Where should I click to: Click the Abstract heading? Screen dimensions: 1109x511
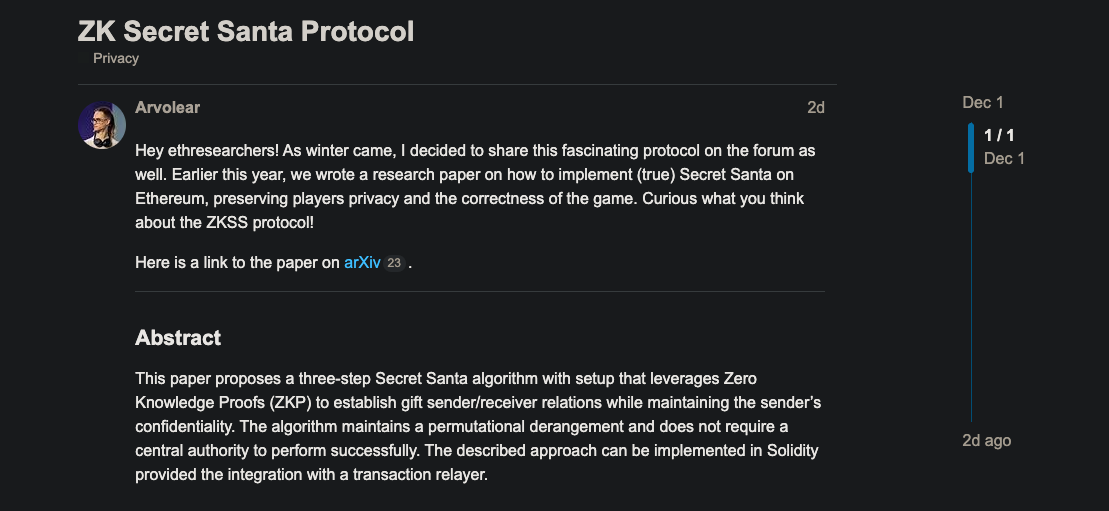178,338
